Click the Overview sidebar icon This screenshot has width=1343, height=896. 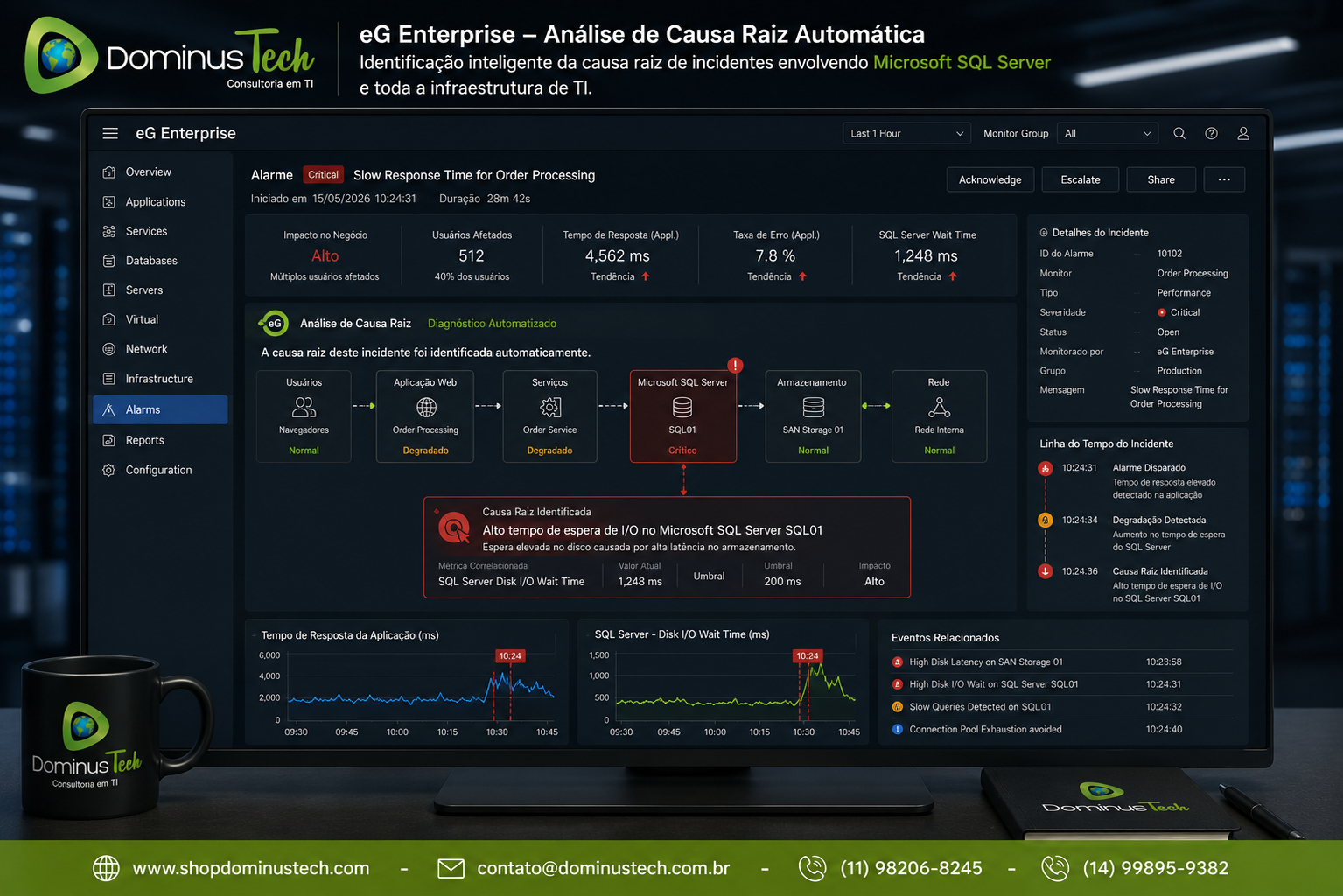click(x=109, y=172)
